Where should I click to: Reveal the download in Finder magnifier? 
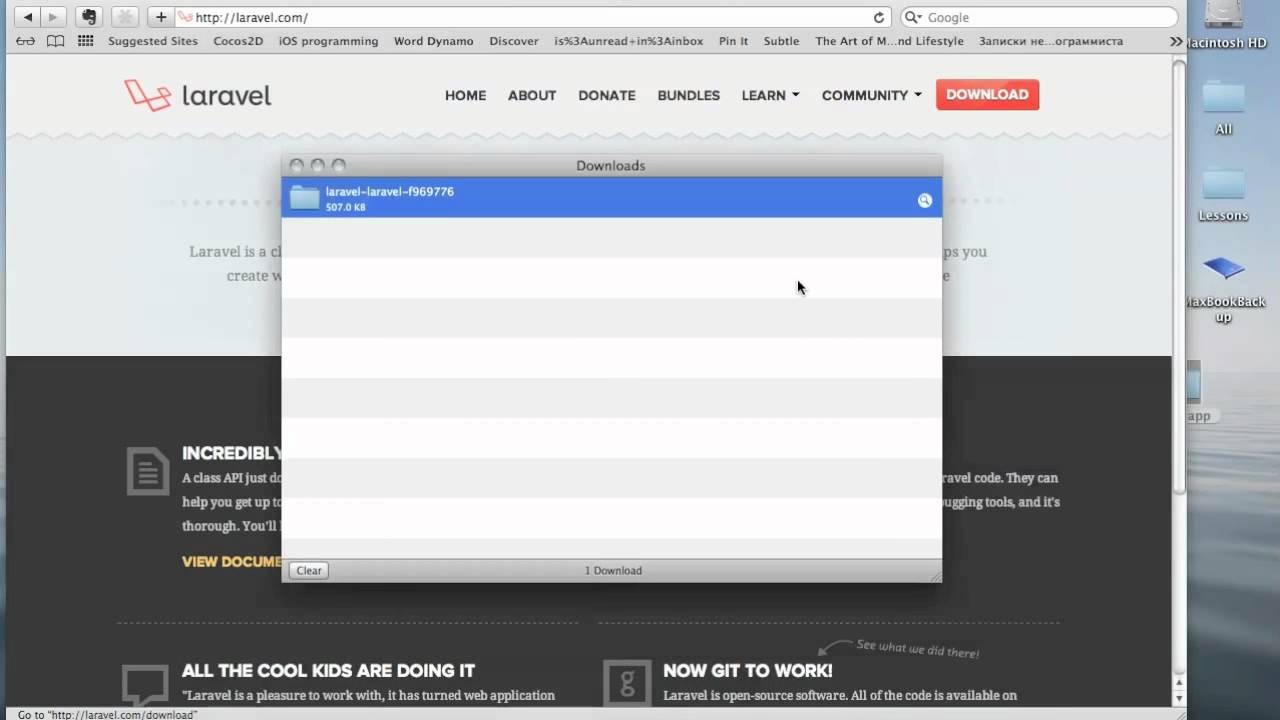925,200
